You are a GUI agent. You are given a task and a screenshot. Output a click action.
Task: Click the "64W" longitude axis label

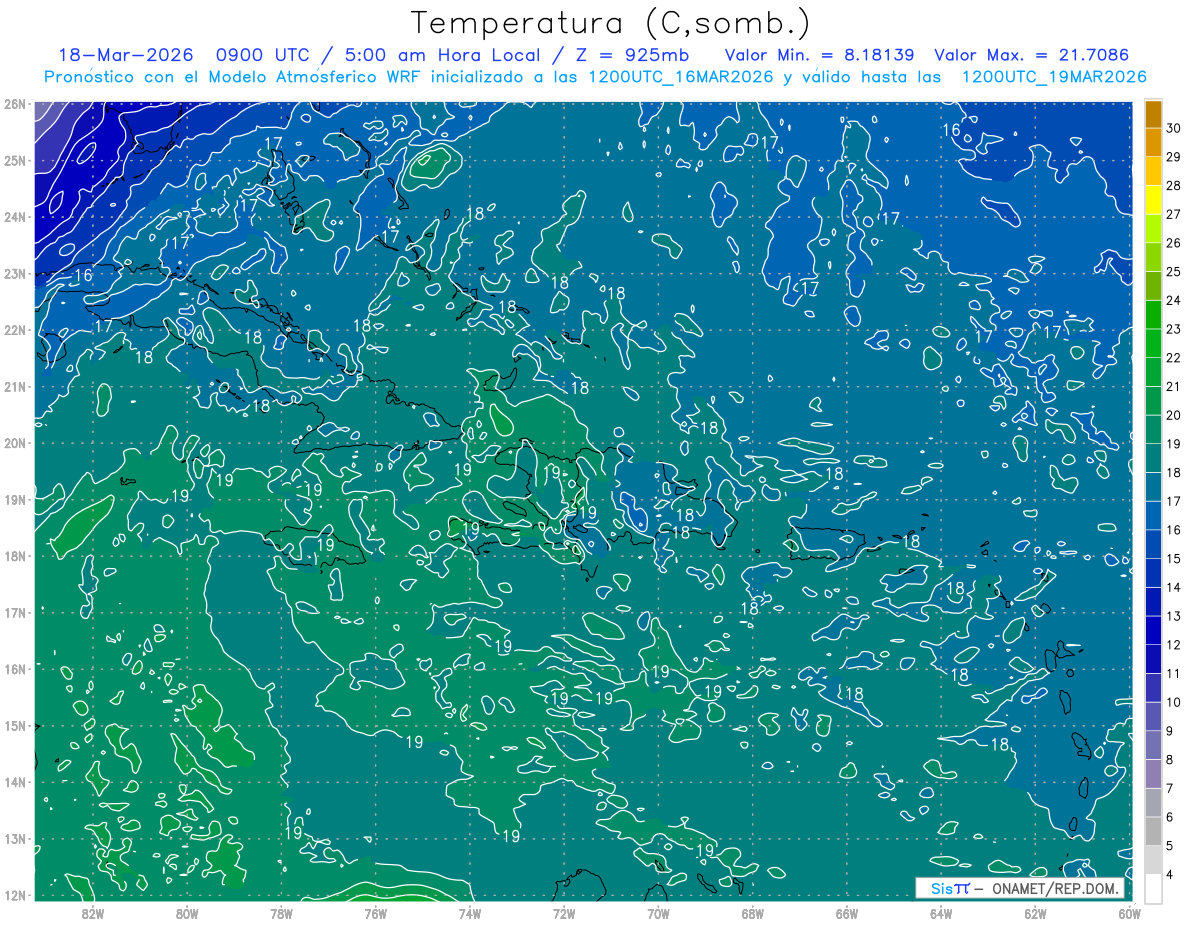click(x=941, y=913)
